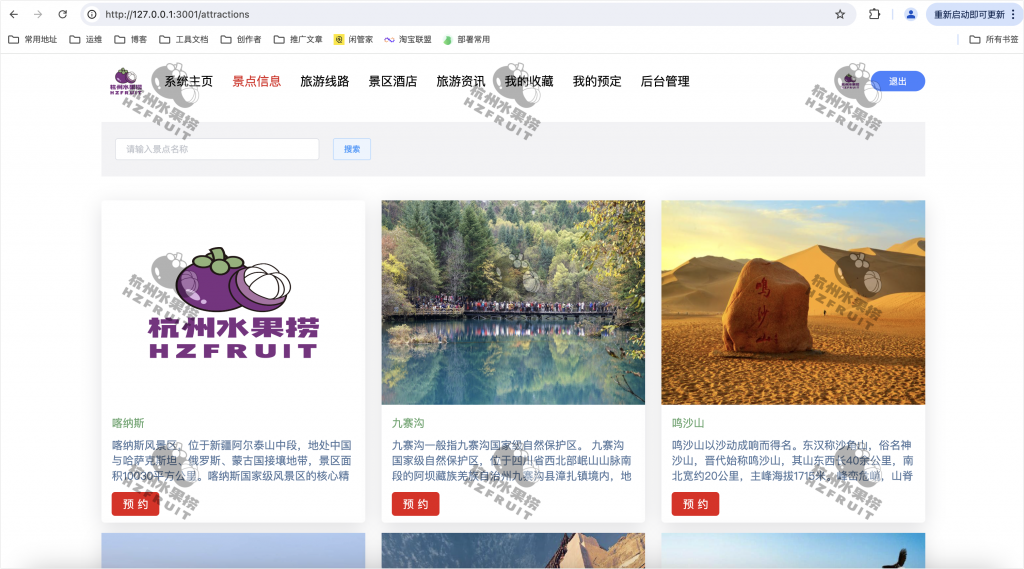
Task: Click the 鸣沙山 title link
Action: pos(688,423)
